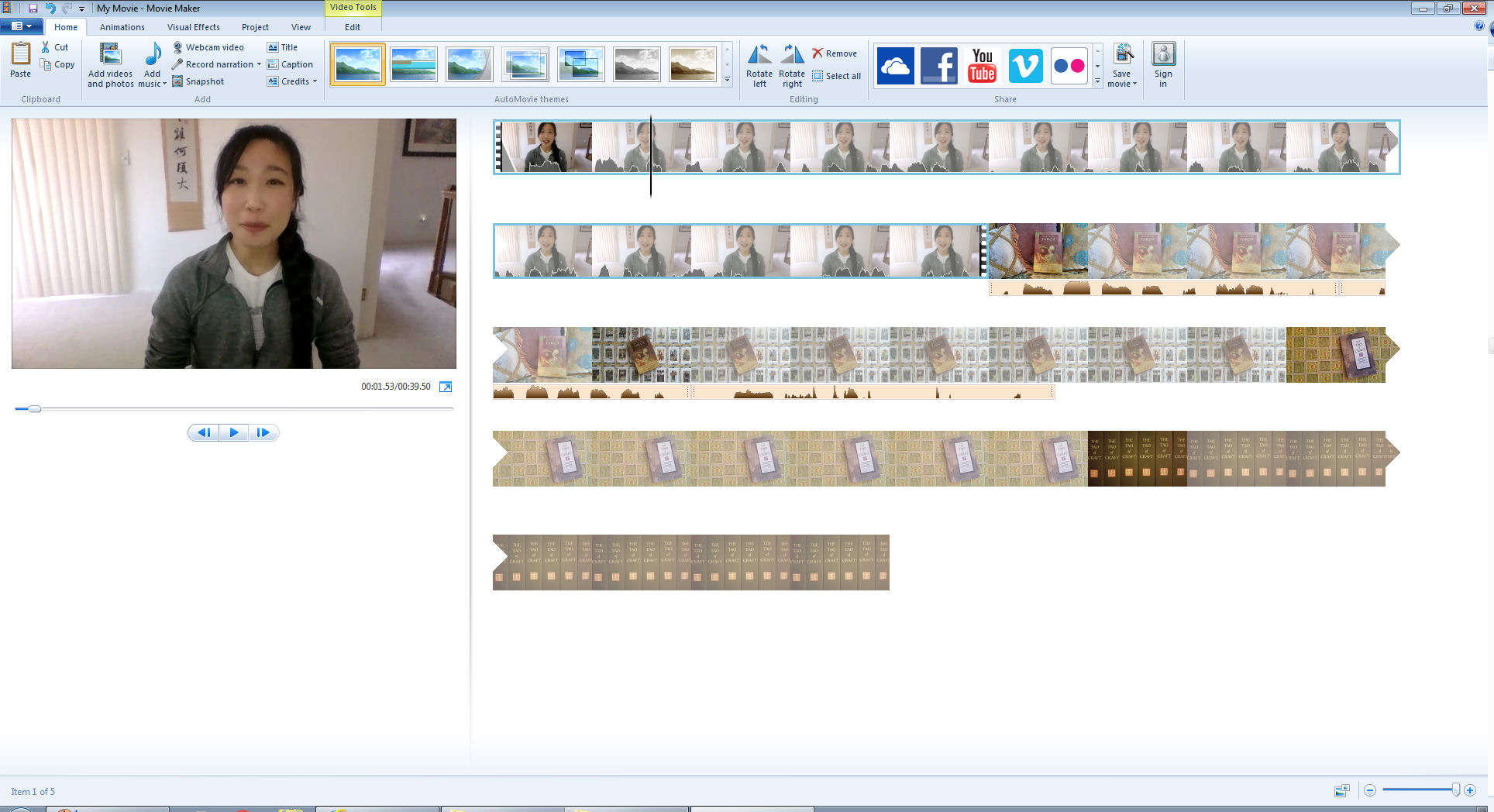The image size is (1494, 812).
Task: Click Add videos and photos icon
Action: pyautogui.click(x=110, y=56)
